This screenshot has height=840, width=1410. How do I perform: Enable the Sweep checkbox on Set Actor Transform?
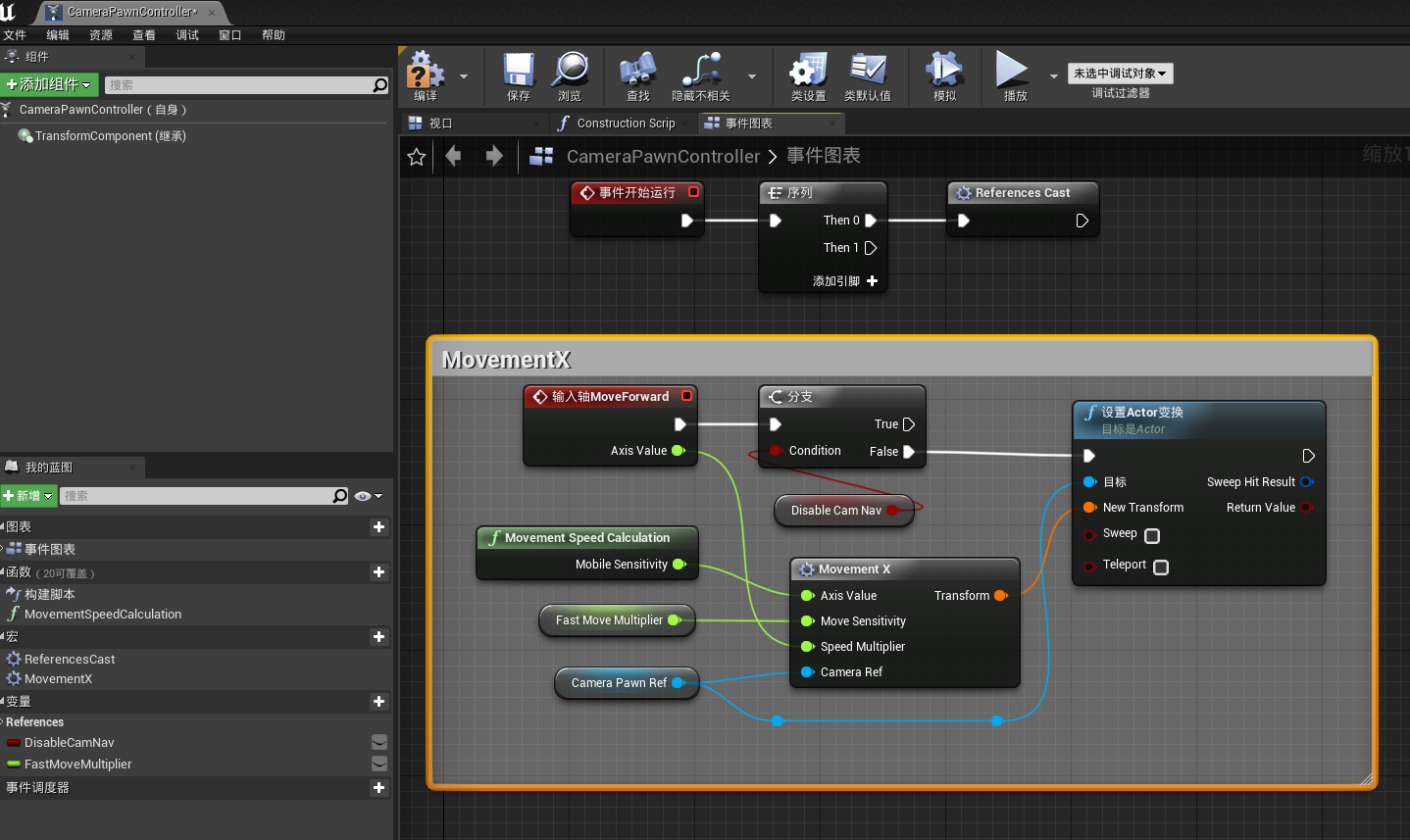click(1152, 536)
